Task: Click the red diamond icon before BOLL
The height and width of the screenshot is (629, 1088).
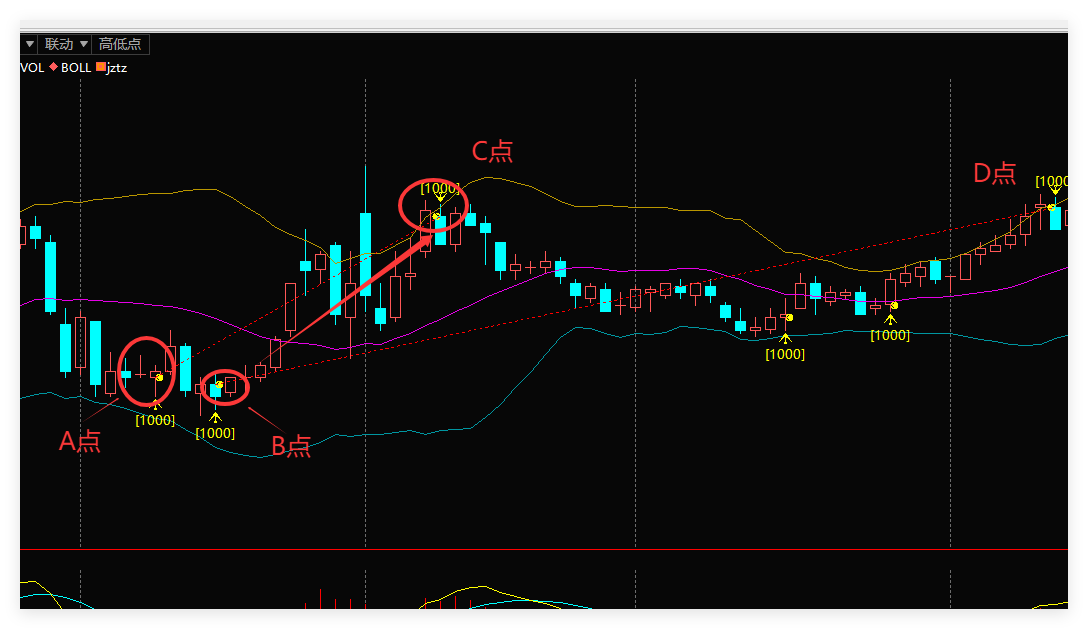Action: click(53, 68)
